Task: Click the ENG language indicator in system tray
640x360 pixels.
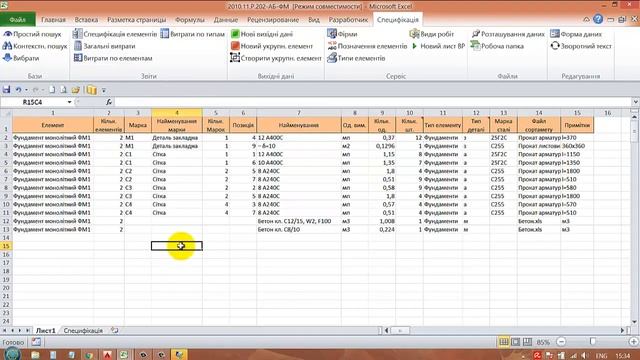Action: coord(601,356)
